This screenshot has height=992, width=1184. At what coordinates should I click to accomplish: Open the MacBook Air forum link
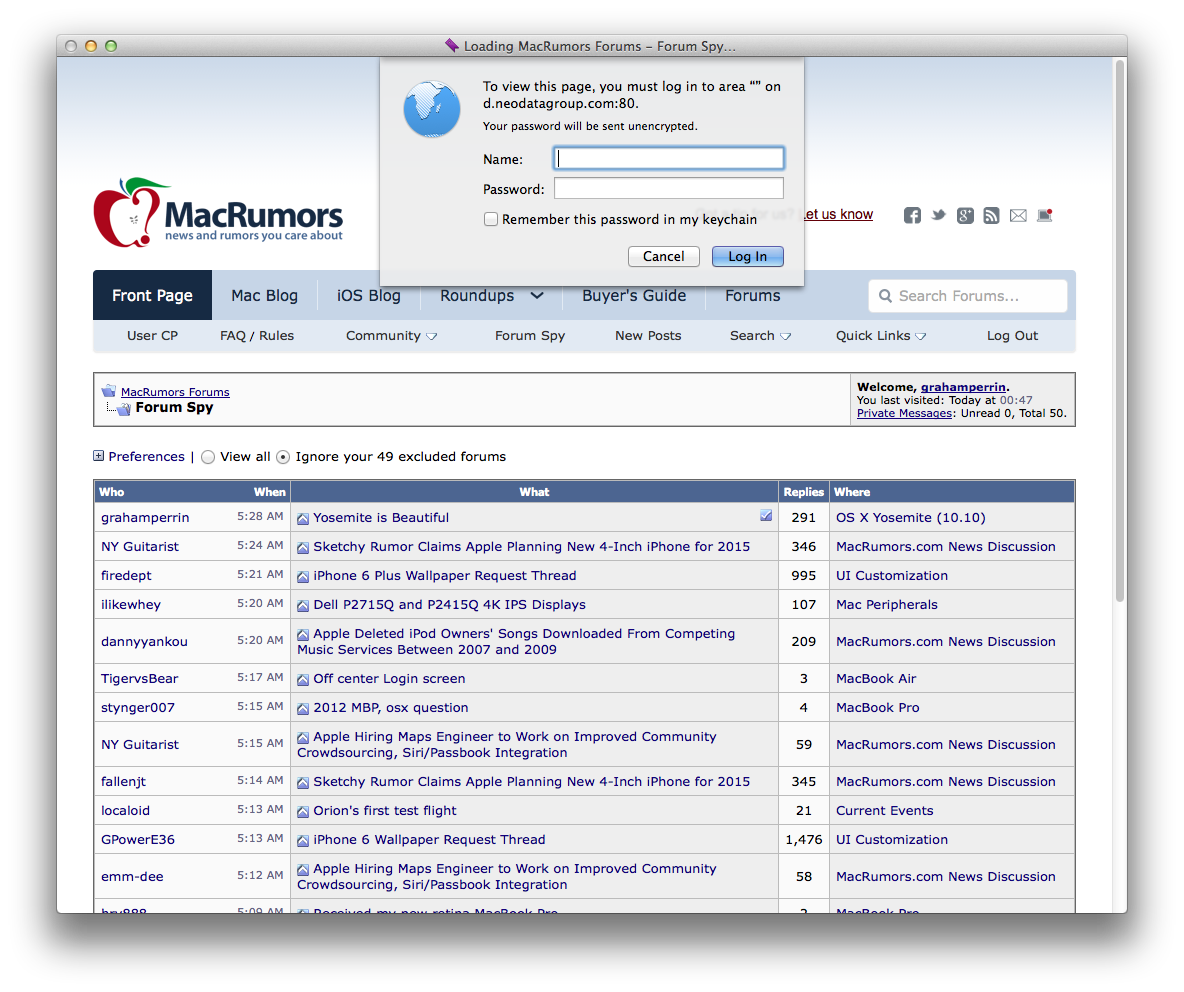pyautogui.click(x=876, y=679)
